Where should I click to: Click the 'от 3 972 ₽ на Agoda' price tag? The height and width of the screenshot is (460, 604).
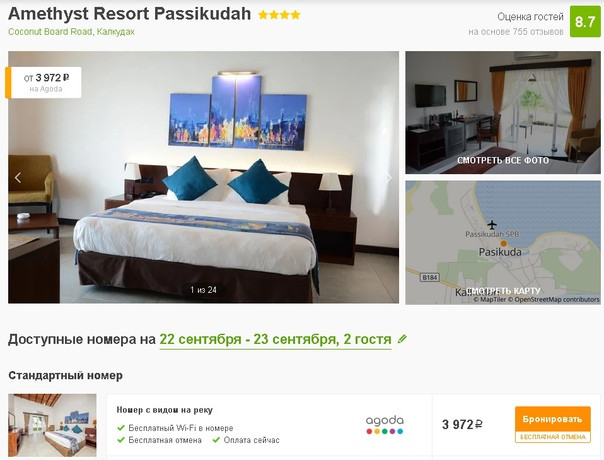(x=43, y=82)
